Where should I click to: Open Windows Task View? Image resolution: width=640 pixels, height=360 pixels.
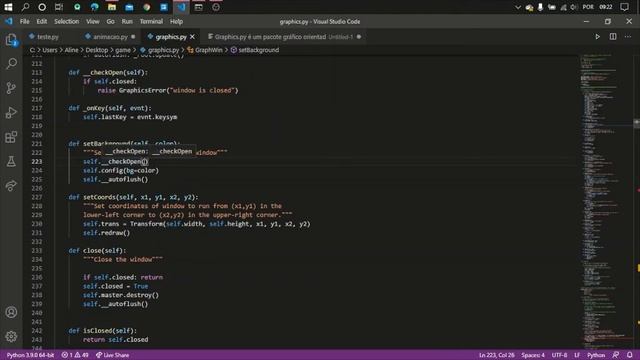pyautogui.click(x=59, y=7)
